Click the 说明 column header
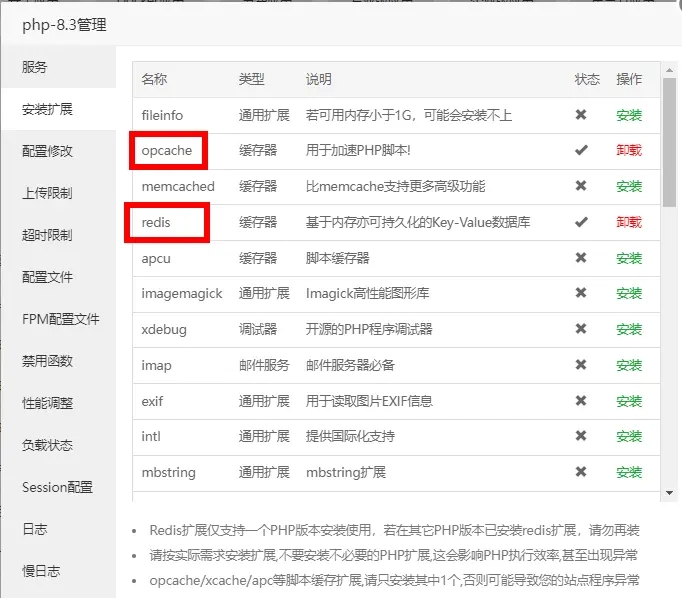 [x=318, y=79]
